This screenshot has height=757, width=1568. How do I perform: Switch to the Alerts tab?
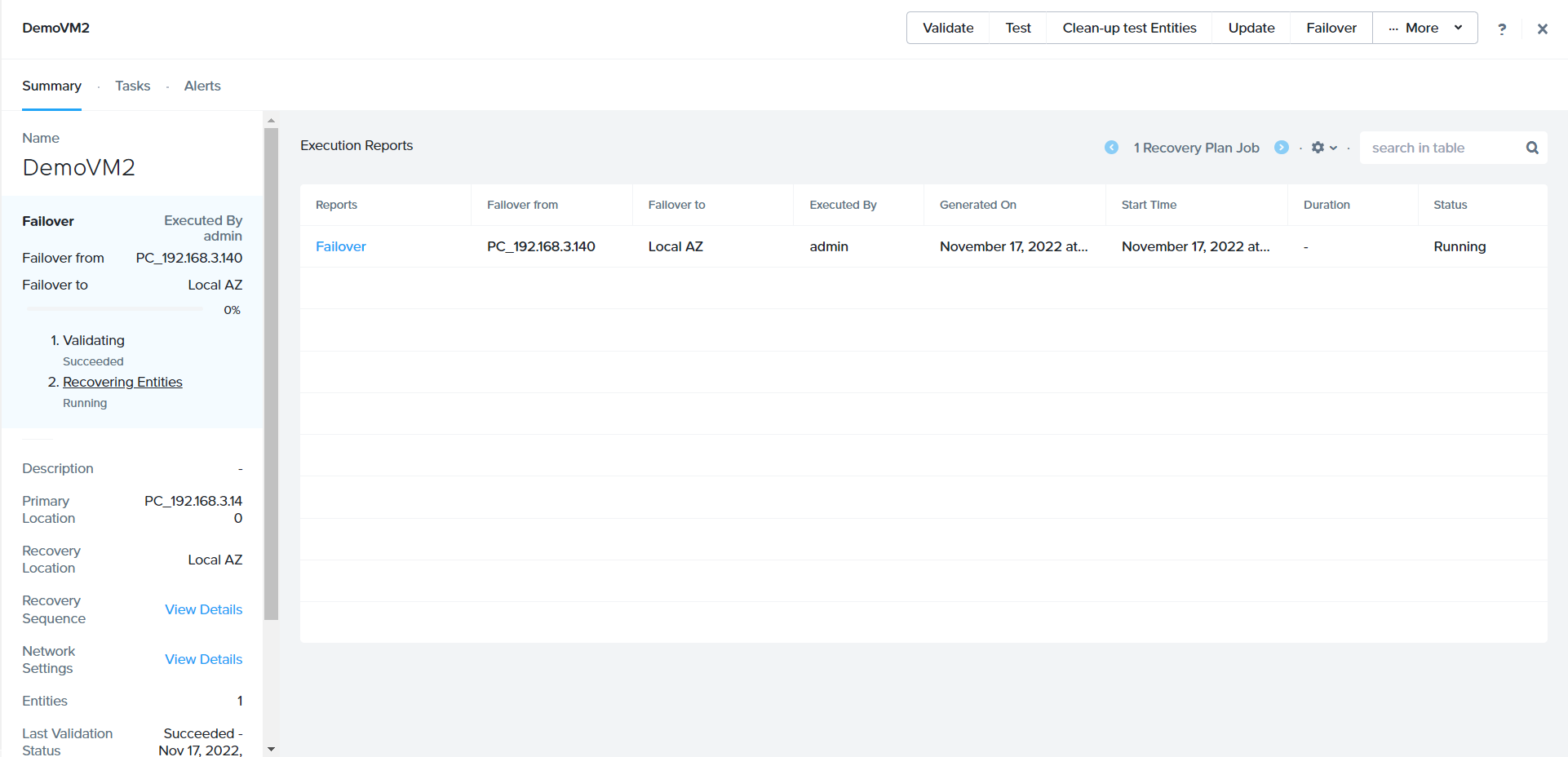point(202,86)
